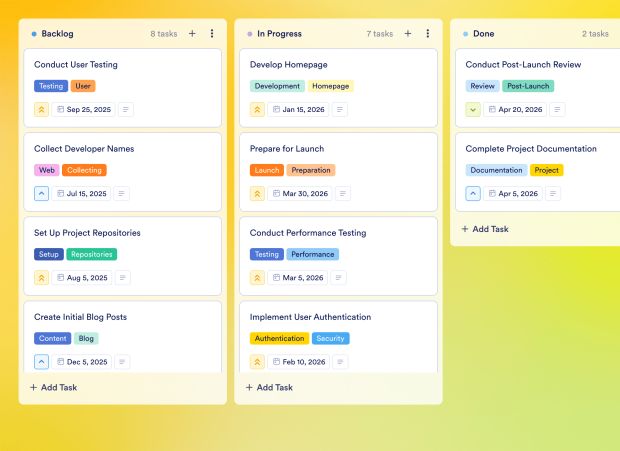
Task: Click the Authentication tag label
Action: pyautogui.click(x=279, y=338)
